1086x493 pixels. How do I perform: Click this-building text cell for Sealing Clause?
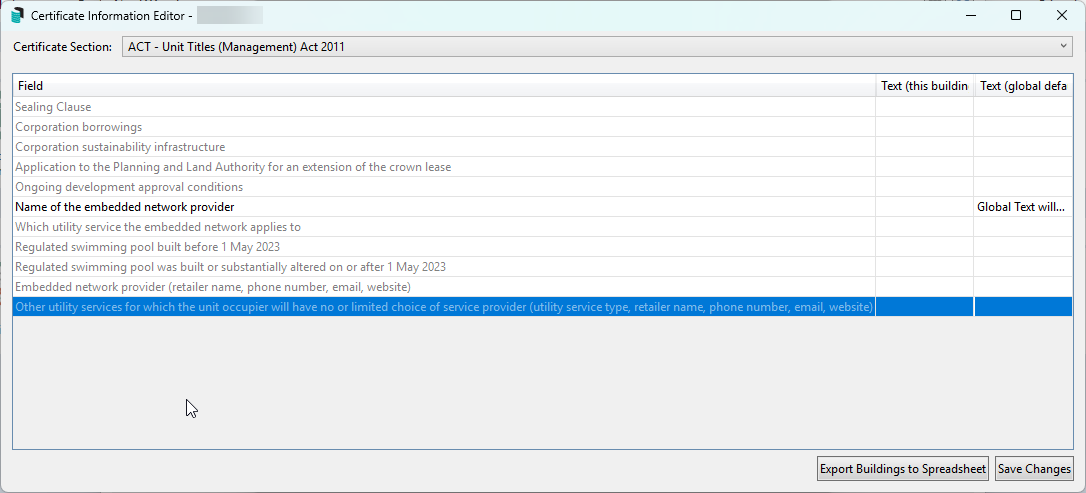(925, 107)
